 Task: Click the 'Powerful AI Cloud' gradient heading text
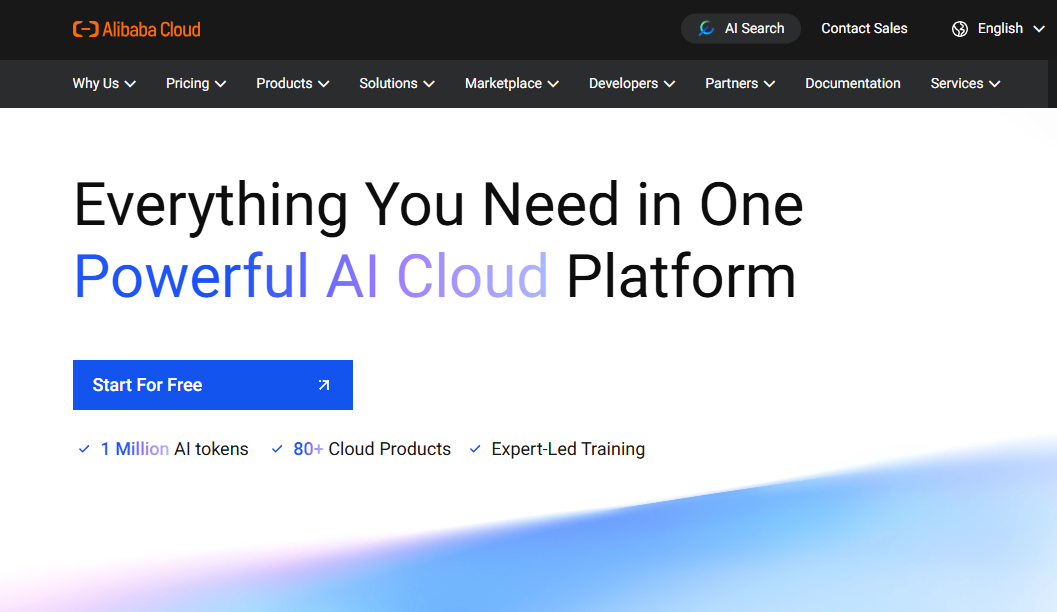311,276
